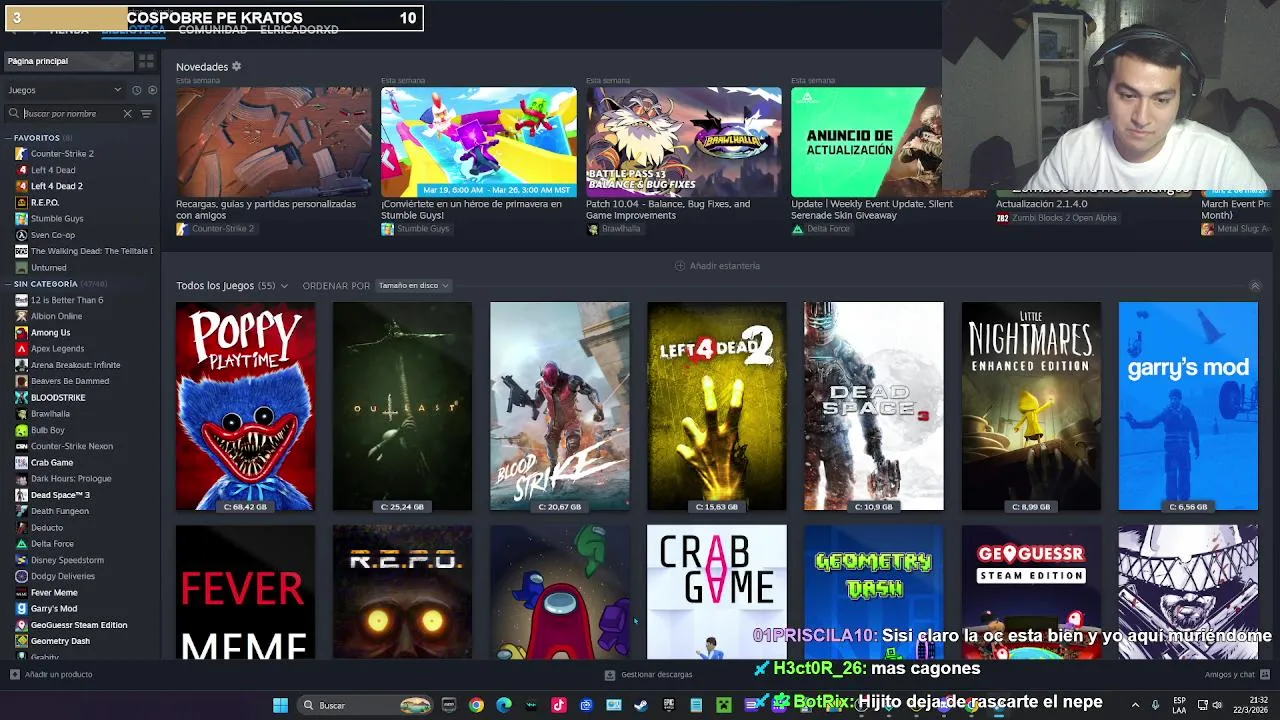Open Poppy Playtime cover

[x=245, y=406]
